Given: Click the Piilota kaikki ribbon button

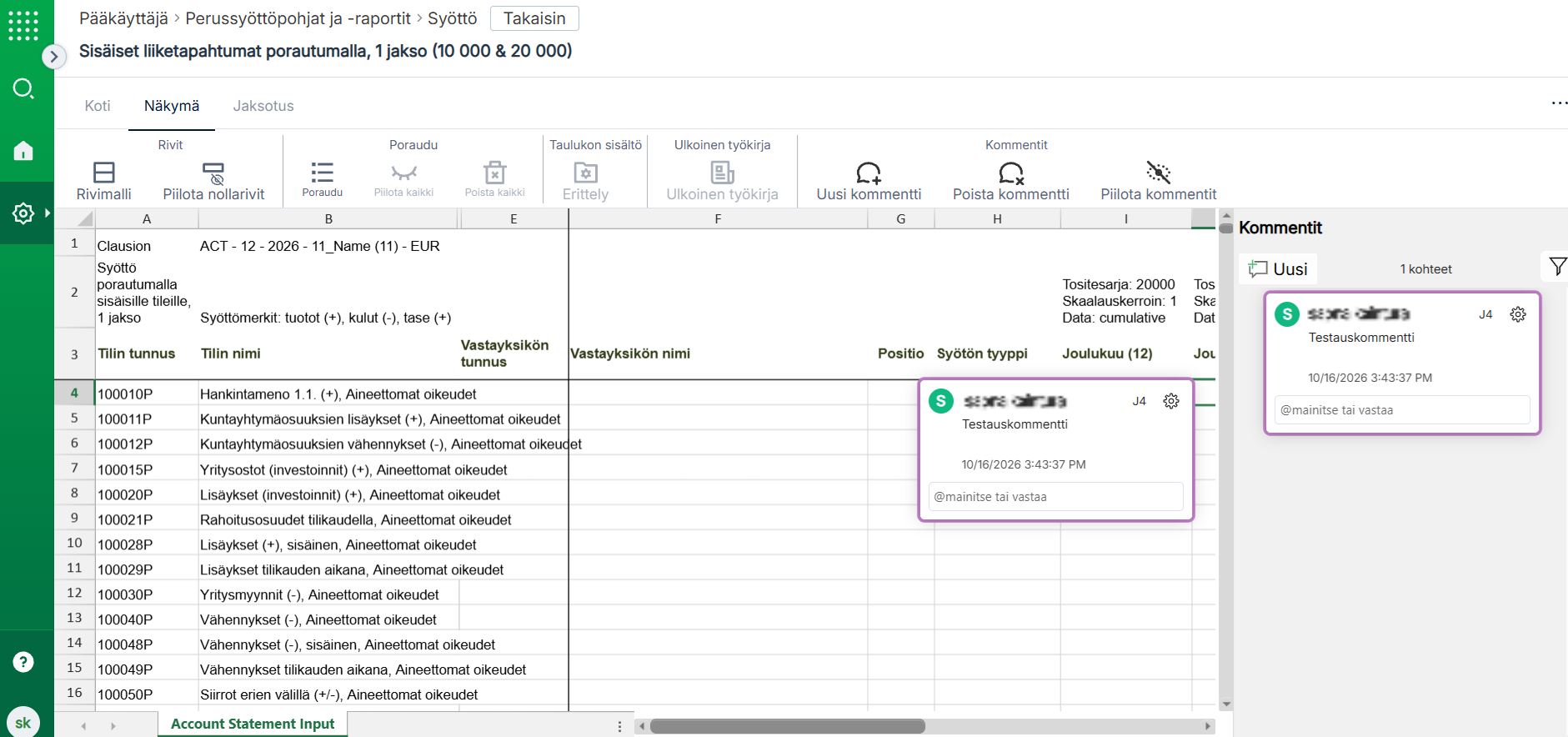Looking at the screenshot, I should pos(404,179).
